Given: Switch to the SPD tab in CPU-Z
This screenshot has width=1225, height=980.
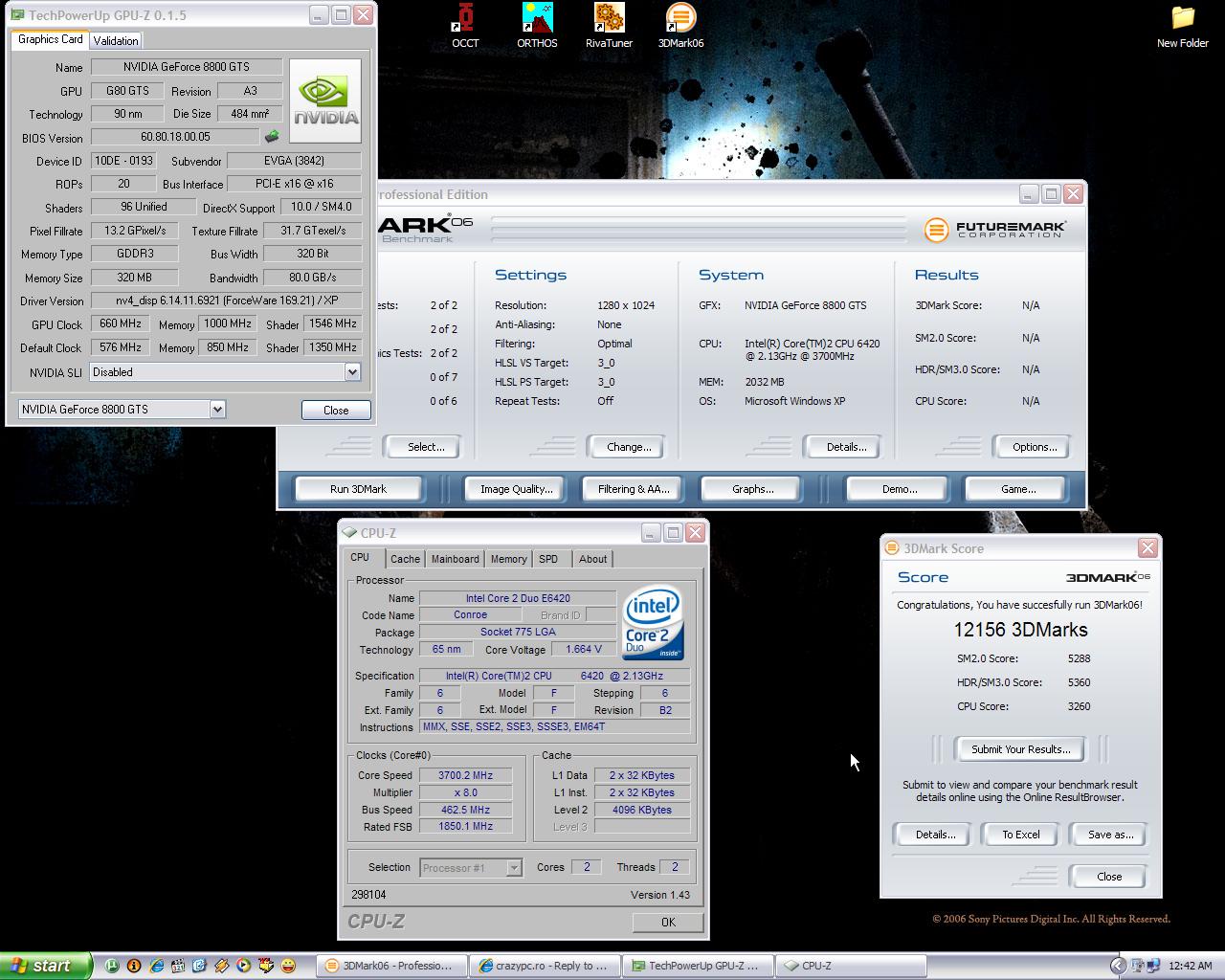Looking at the screenshot, I should point(548,559).
